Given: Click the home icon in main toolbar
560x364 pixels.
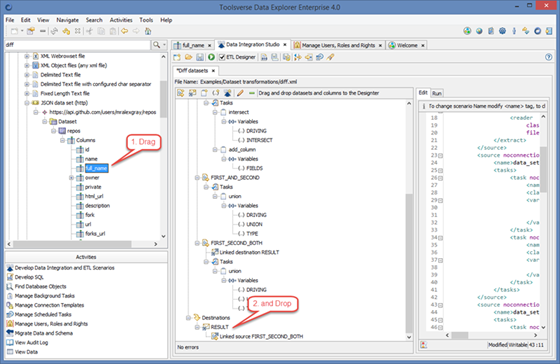Looking at the screenshot, I should pyautogui.click(x=148, y=31).
